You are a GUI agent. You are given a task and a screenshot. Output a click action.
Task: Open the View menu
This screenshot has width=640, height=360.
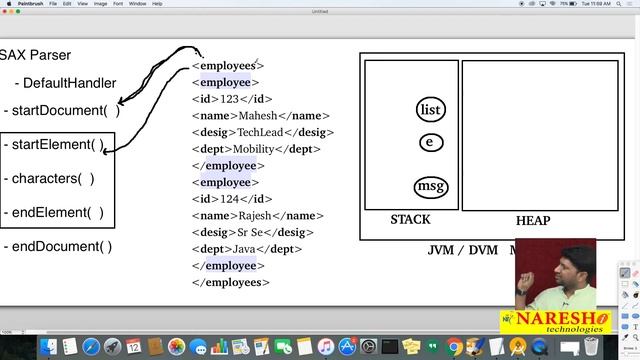[82, 4]
